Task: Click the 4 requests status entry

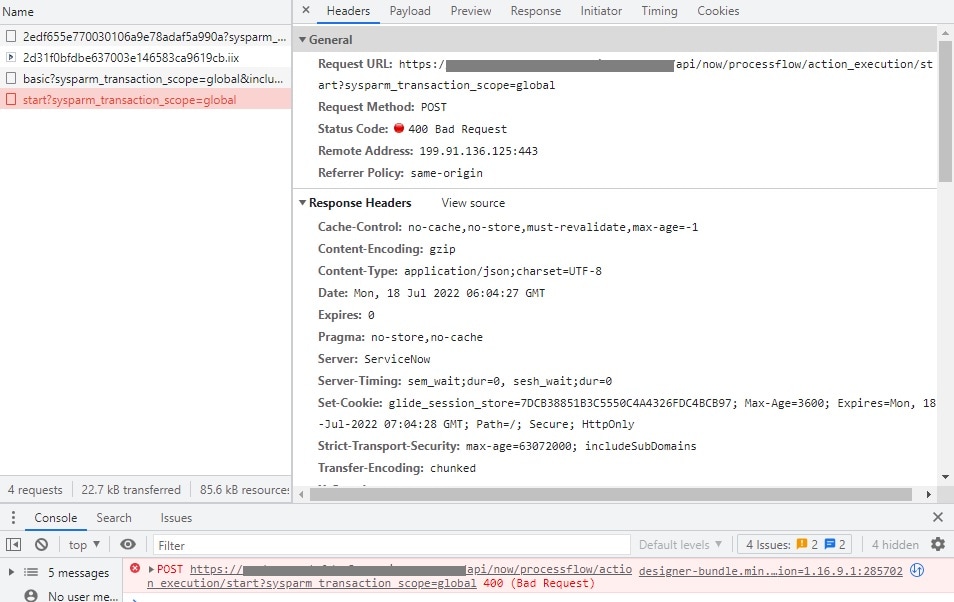Action: [x=35, y=489]
